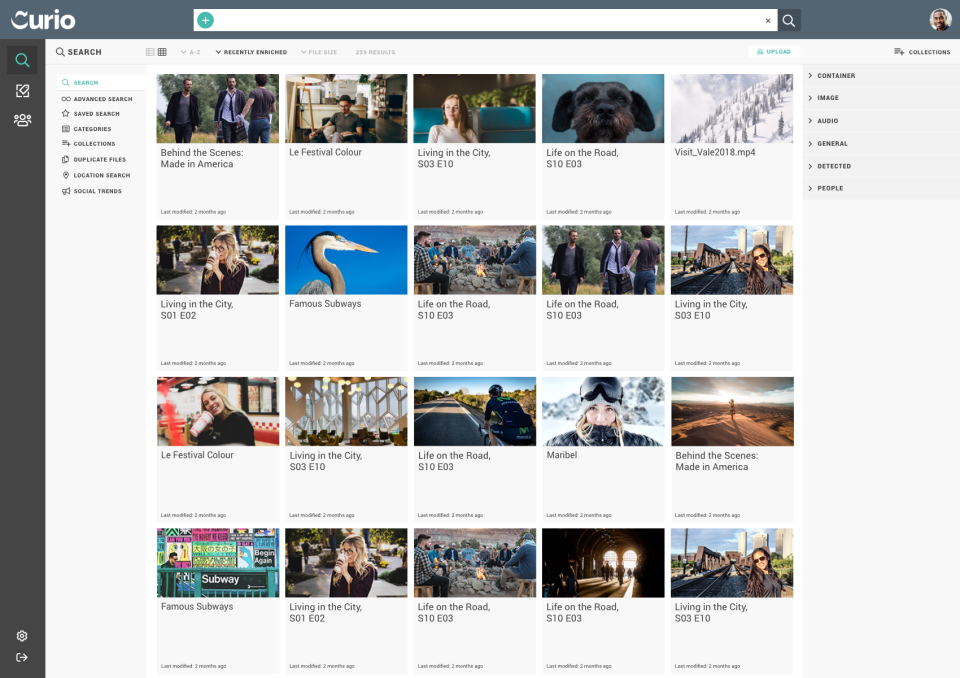Screen dimensions: 960x678
Task: Expand the Detected filter section
Action: [x=833, y=166]
